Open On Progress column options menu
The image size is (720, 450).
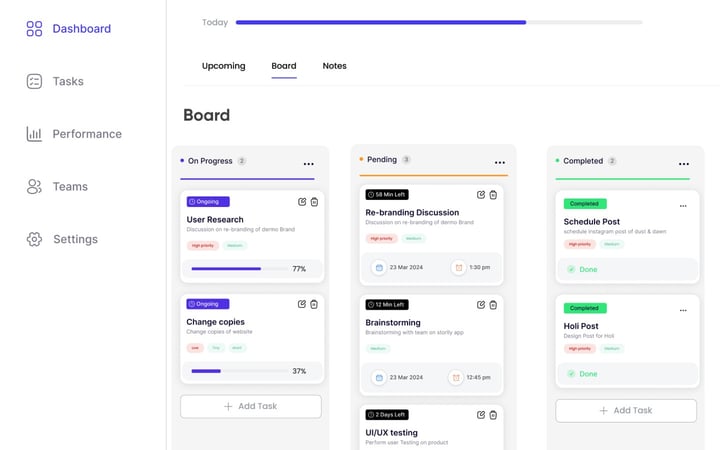(309, 164)
